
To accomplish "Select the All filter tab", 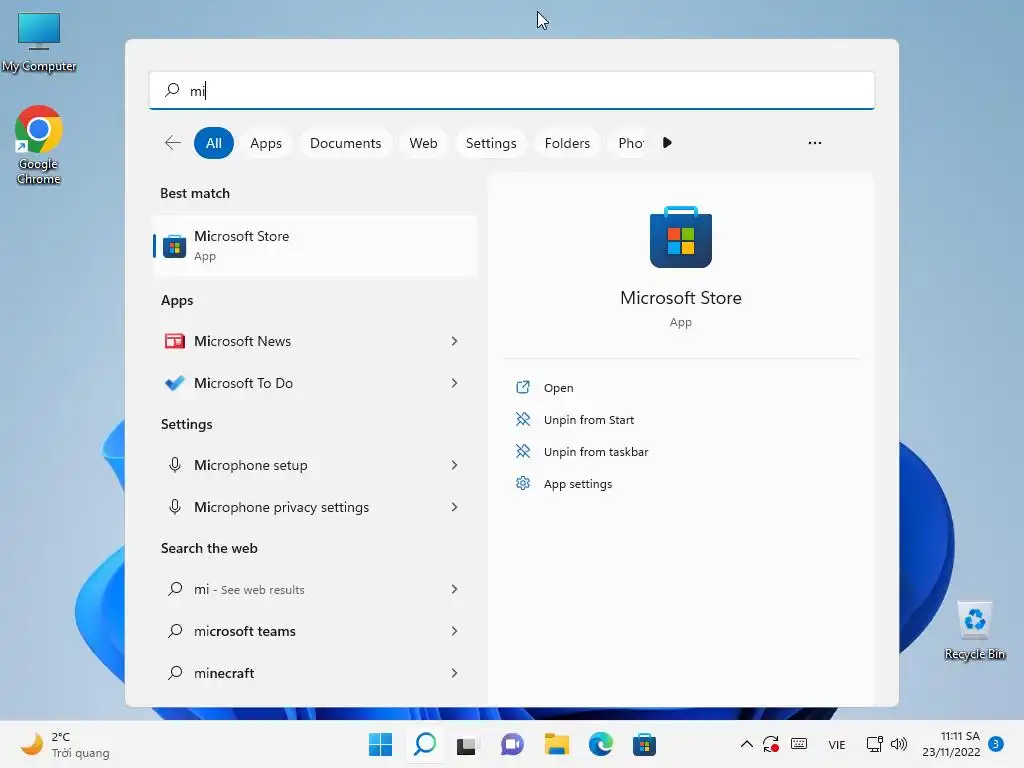I will click(x=214, y=143).
